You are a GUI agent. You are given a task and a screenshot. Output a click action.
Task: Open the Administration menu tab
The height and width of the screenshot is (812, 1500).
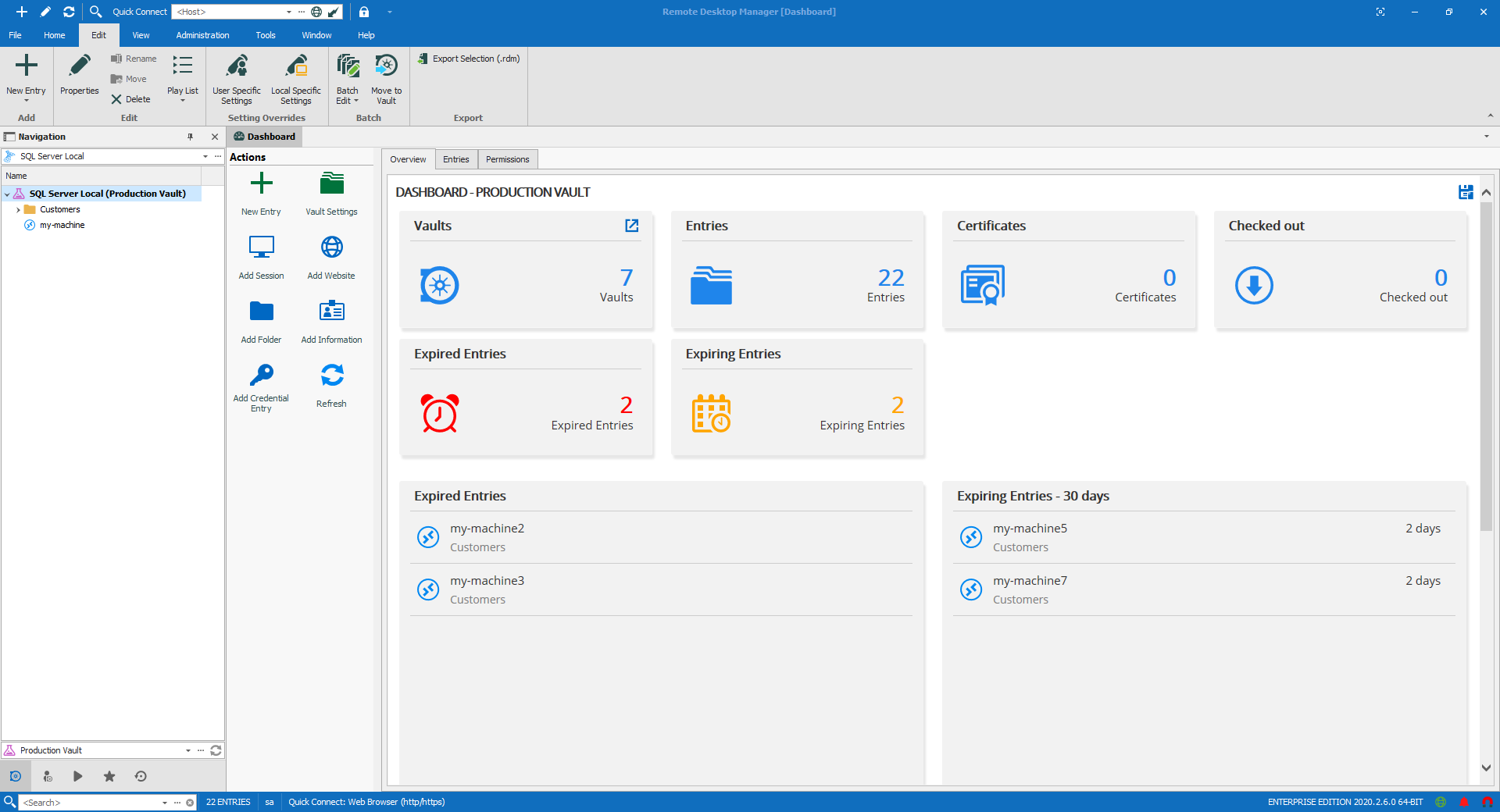[x=202, y=35]
